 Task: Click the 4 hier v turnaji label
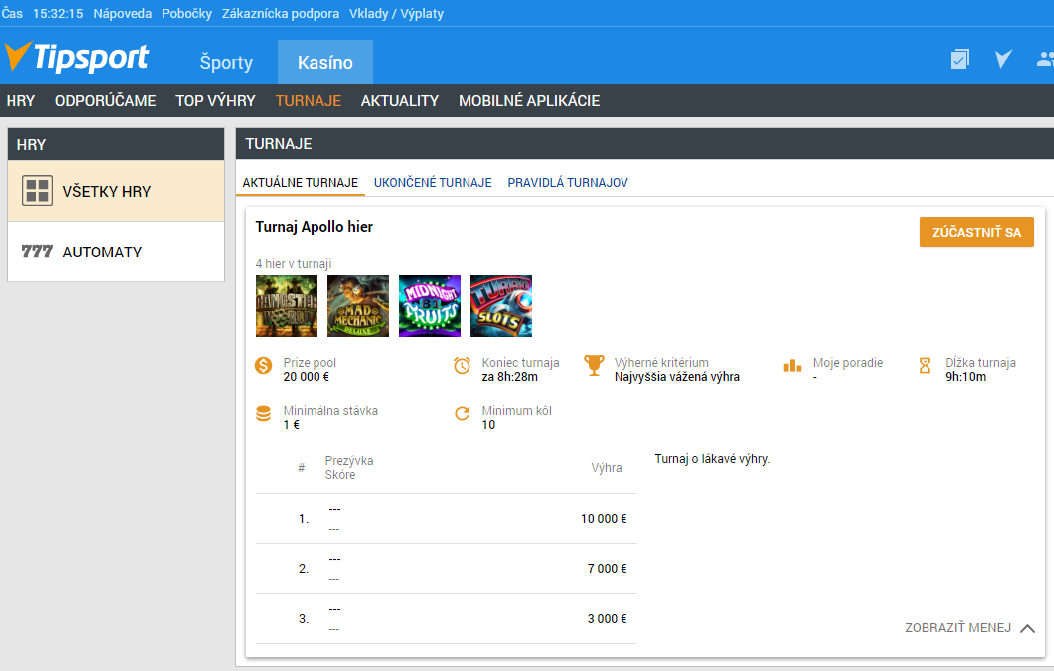293,264
